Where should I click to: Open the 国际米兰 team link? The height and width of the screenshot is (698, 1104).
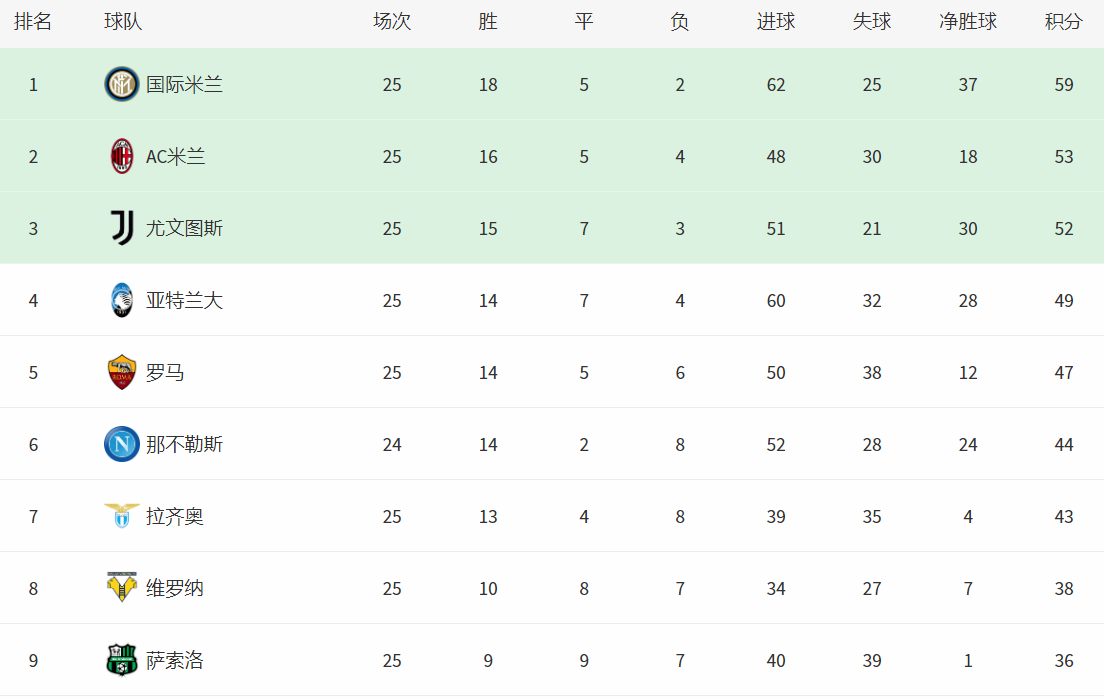(x=184, y=85)
